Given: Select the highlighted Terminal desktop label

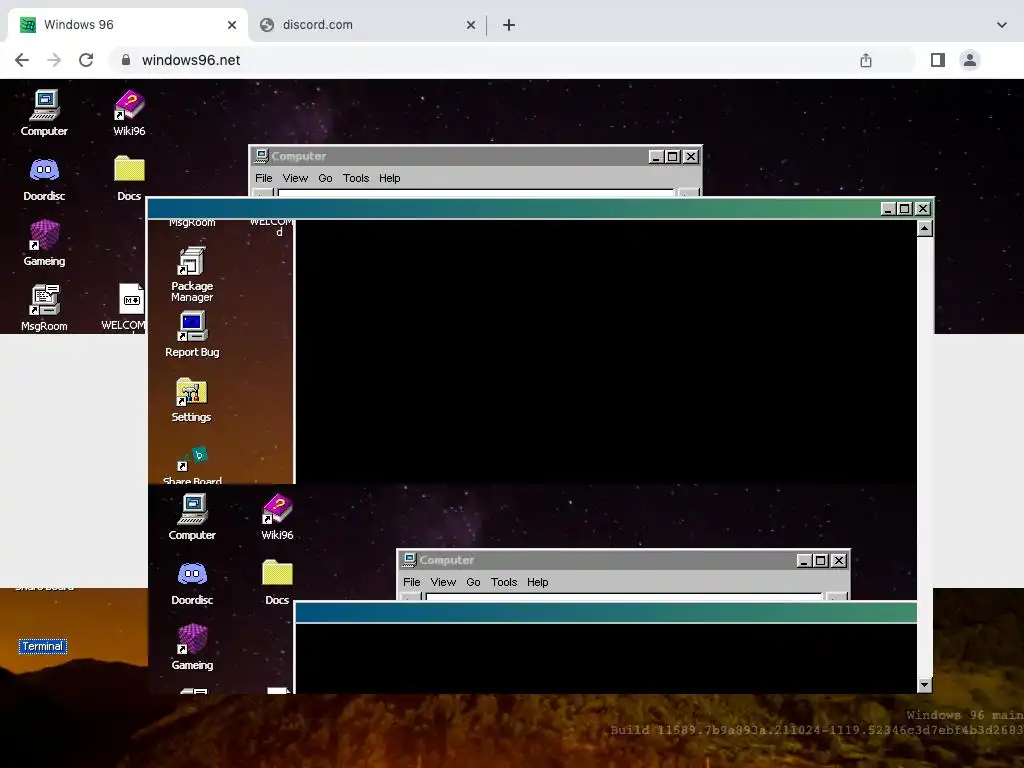Looking at the screenshot, I should click(x=43, y=646).
